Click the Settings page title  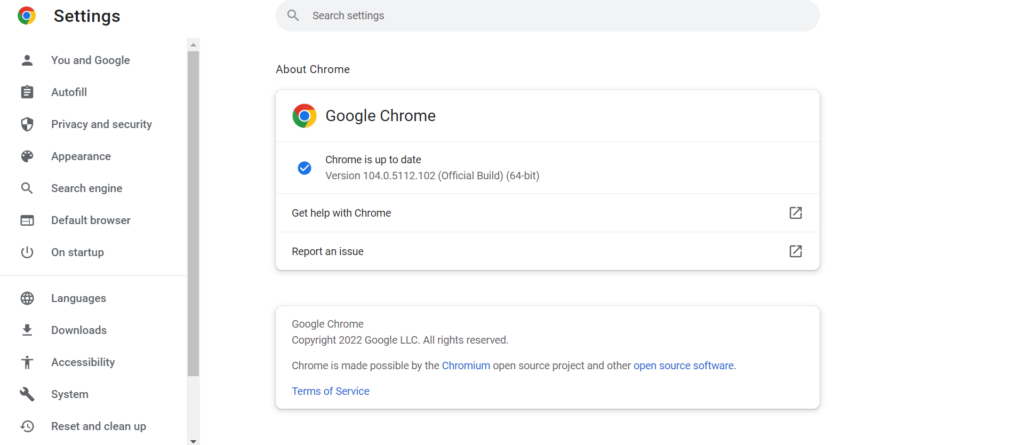point(87,16)
